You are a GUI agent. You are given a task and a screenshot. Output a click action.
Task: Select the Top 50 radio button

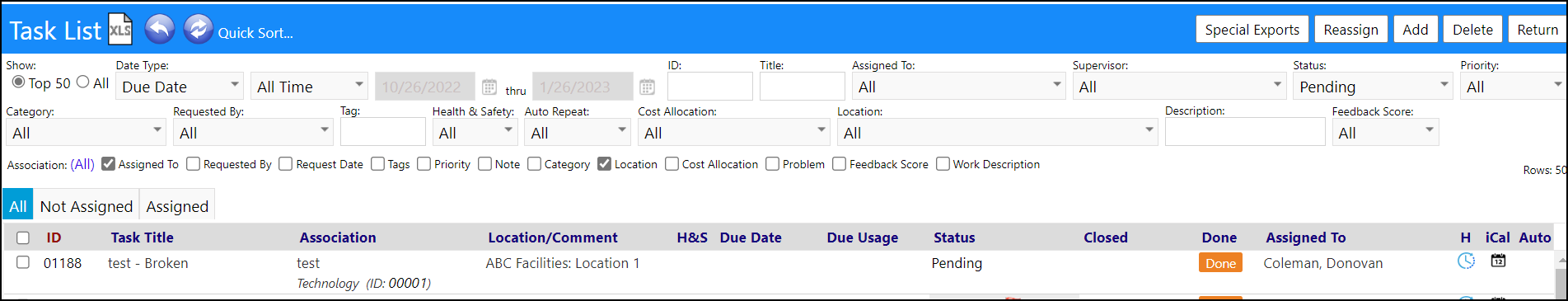[18, 82]
